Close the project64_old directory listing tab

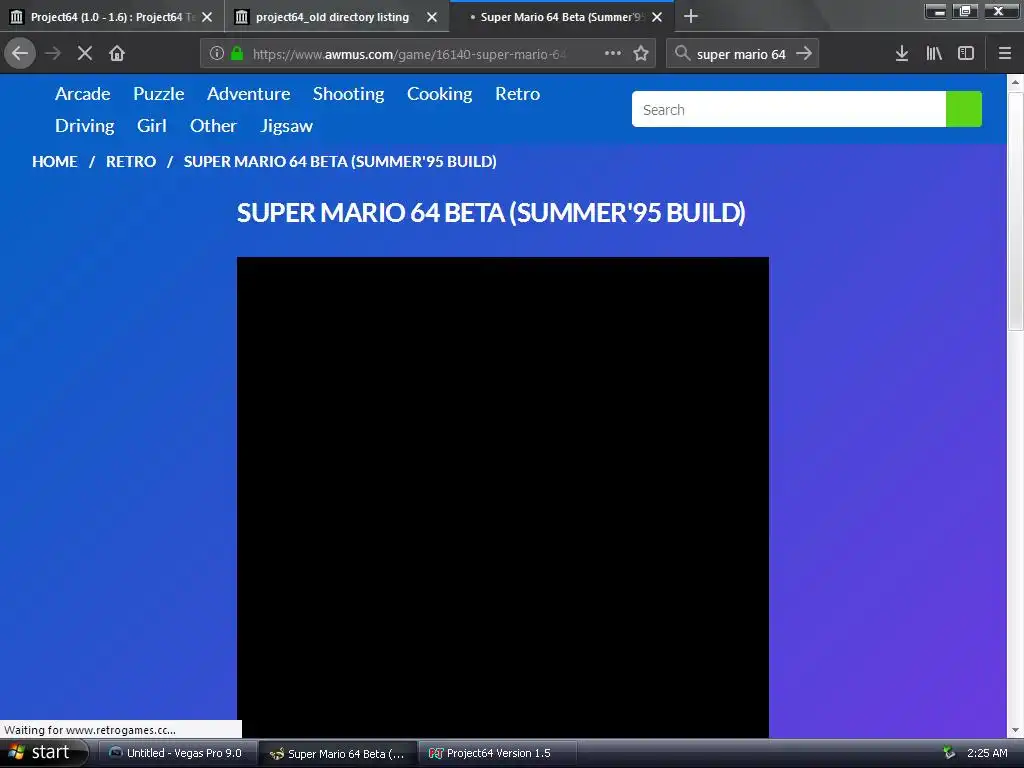tap(432, 17)
